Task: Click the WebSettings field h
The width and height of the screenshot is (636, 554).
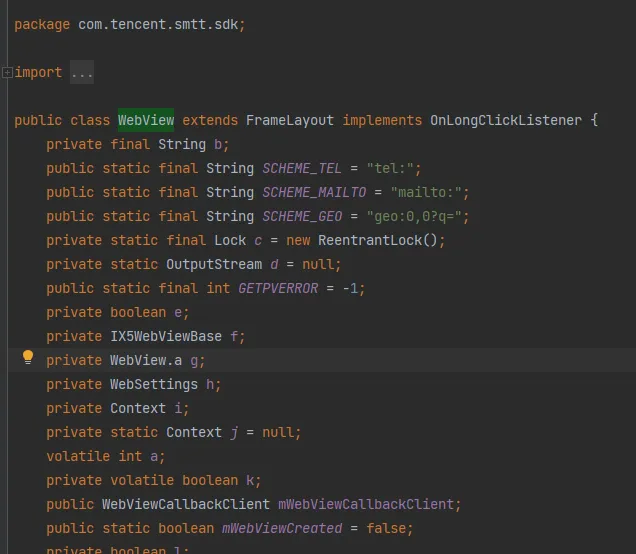Action: (210, 384)
